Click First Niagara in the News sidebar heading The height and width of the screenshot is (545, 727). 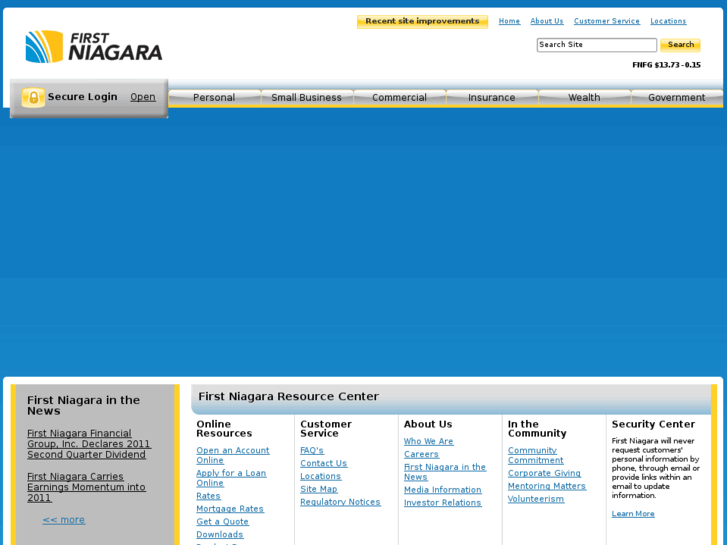tap(83, 405)
